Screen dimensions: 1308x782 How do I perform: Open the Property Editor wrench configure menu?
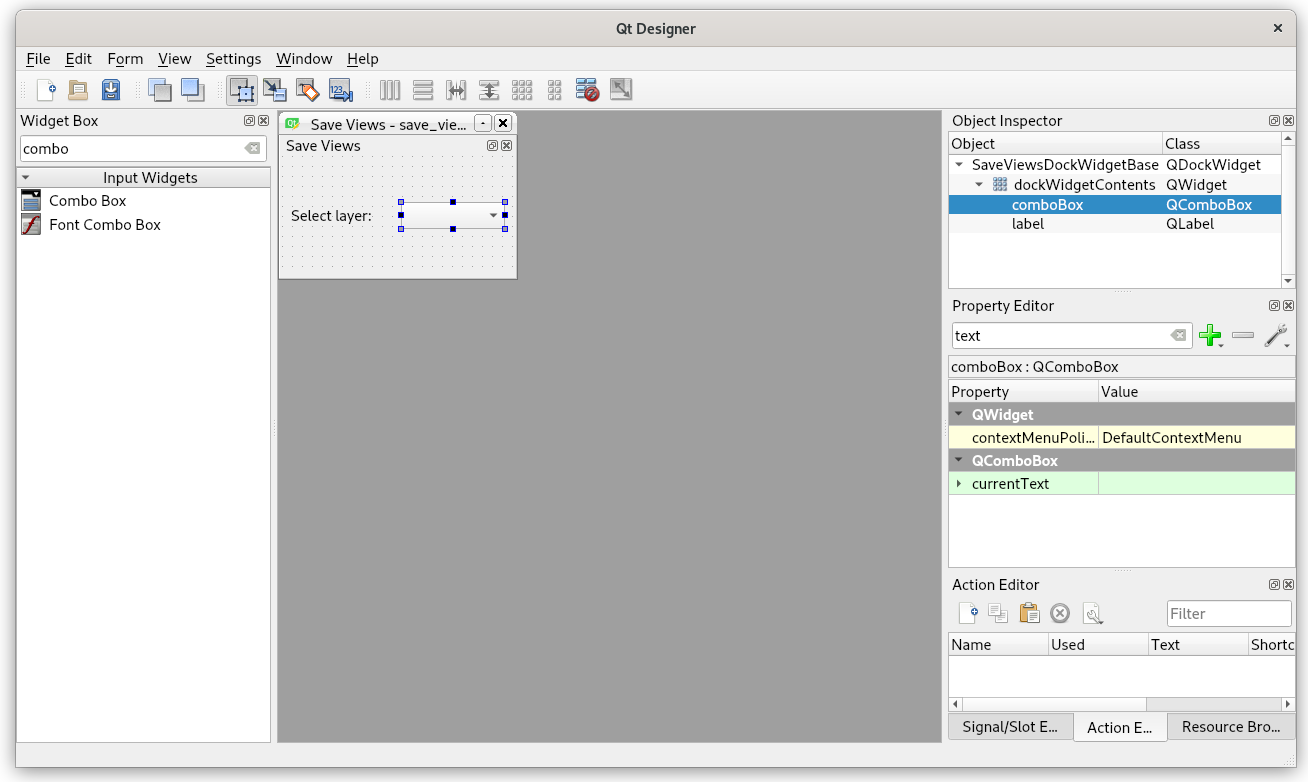1276,336
